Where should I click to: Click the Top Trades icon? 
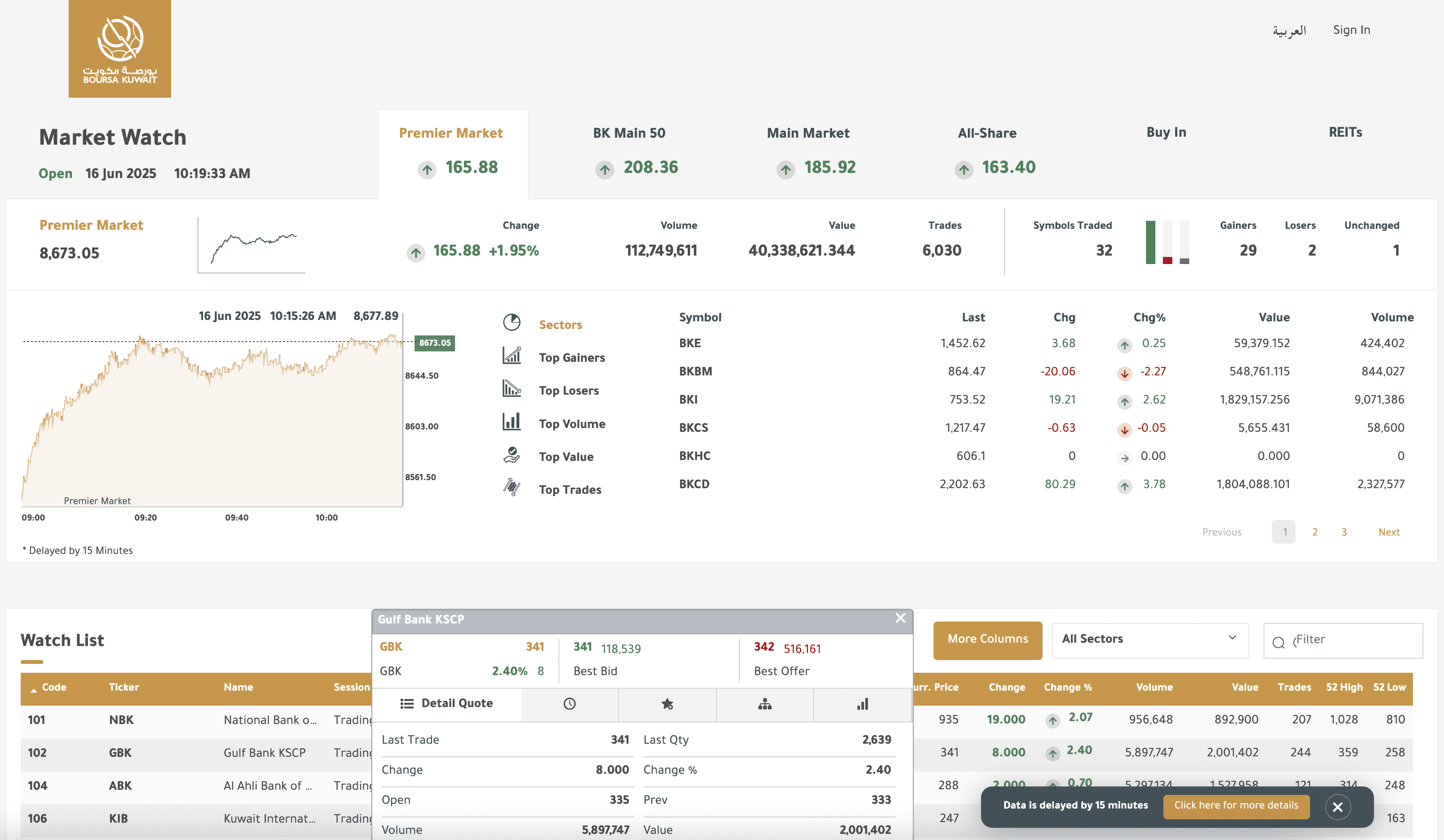pos(511,487)
